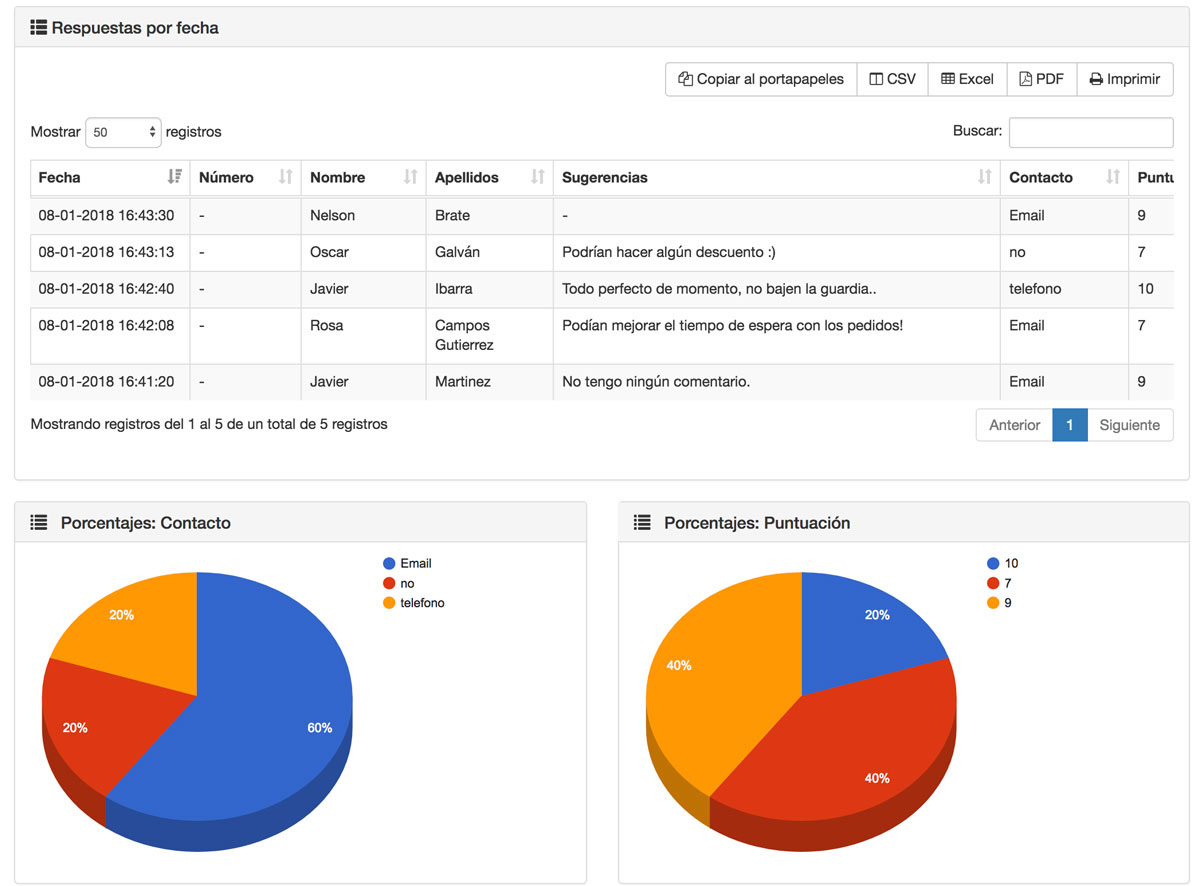Go to Siguiente page
The height and width of the screenshot is (886, 1200).
pos(1129,425)
